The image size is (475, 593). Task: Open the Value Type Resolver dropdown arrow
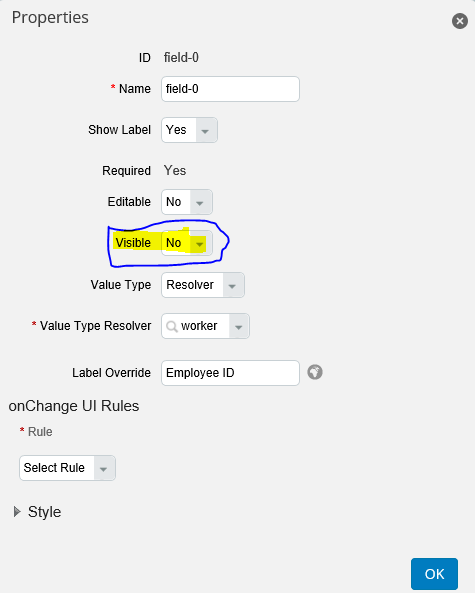coord(239,326)
